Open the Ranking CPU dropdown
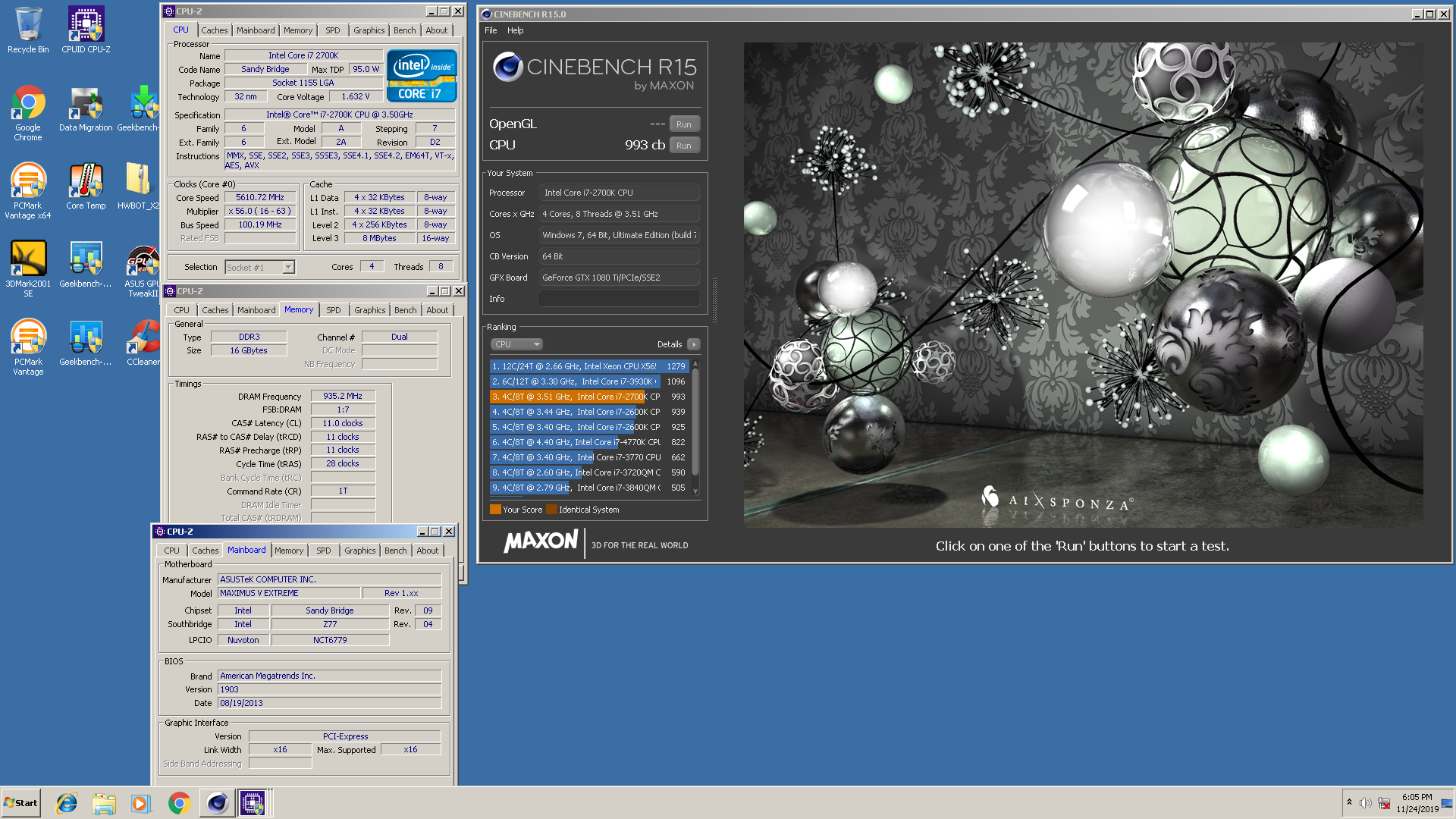Viewport: 1456px width, 819px height. (516, 344)
